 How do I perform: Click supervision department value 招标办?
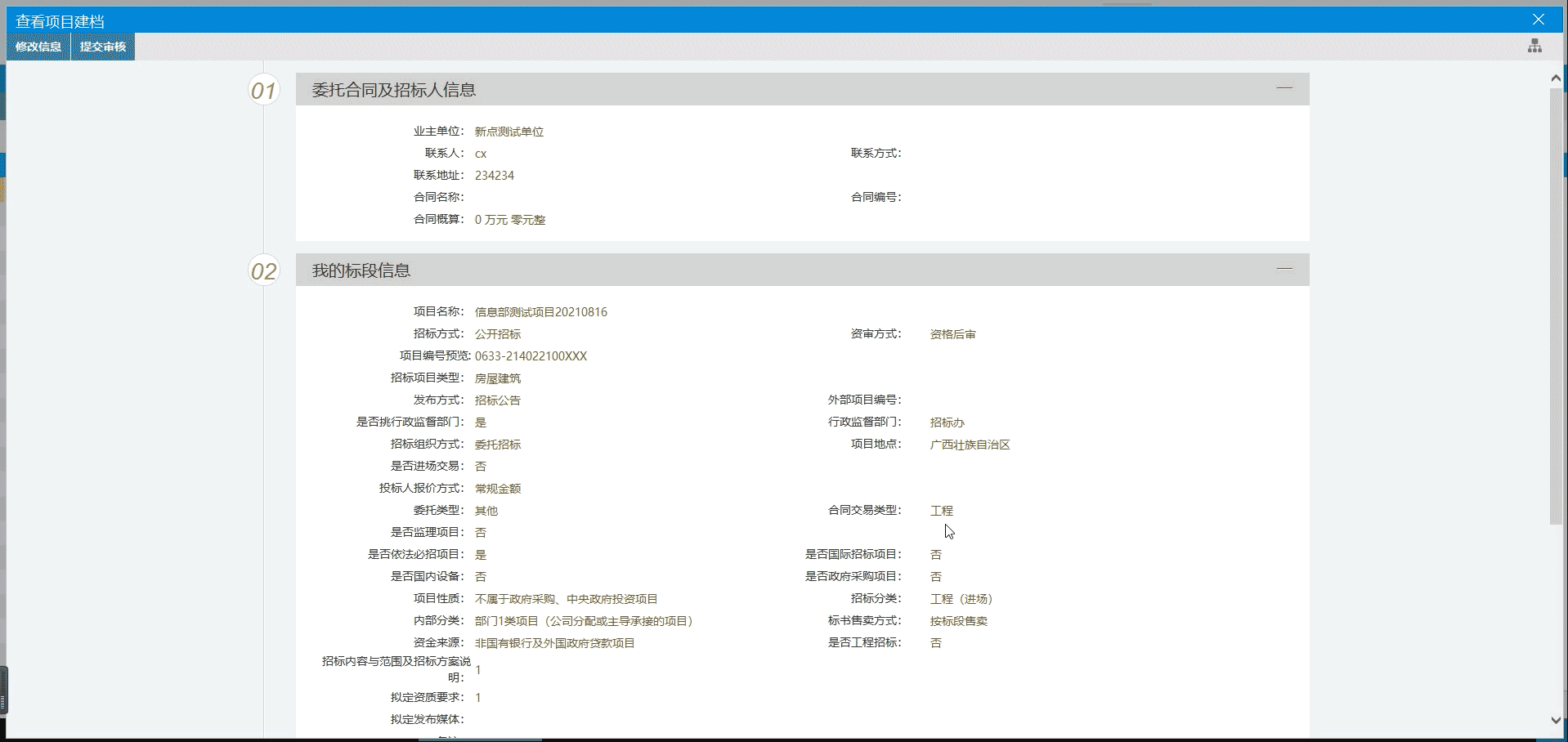[x=947, y=422]
